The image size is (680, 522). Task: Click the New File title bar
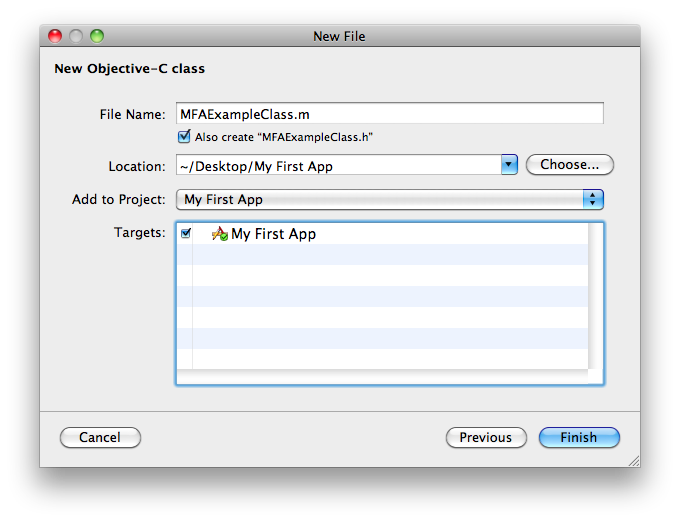(340, 36)
